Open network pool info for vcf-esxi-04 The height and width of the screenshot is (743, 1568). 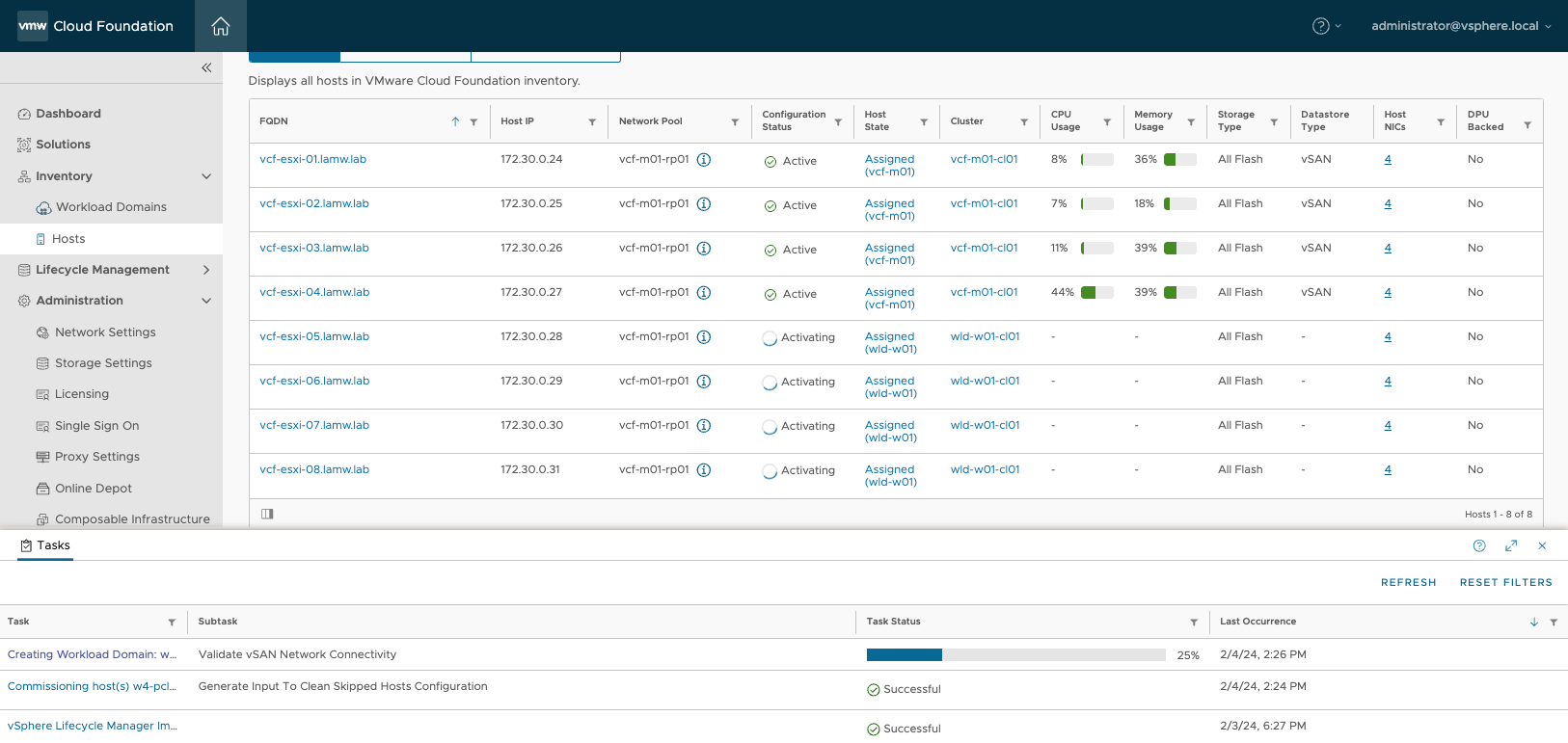(x=704, y=293)
